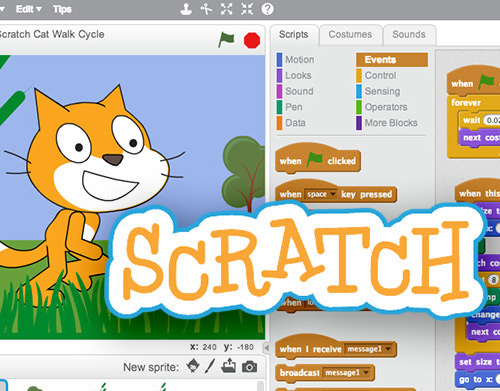Open message1 dropdown in broadcast block
The image size is (500, 391).
coord(346,372)
